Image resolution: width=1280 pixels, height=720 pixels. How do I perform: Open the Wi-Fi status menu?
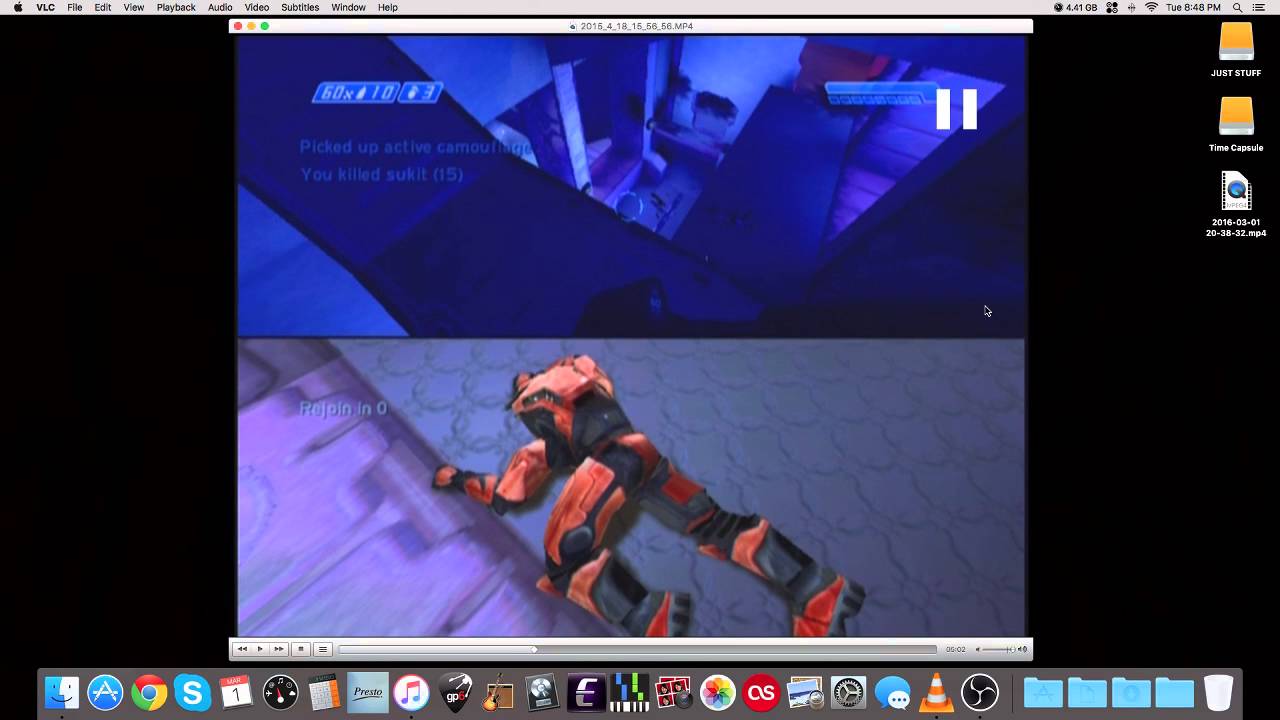tap(1151, 7)
